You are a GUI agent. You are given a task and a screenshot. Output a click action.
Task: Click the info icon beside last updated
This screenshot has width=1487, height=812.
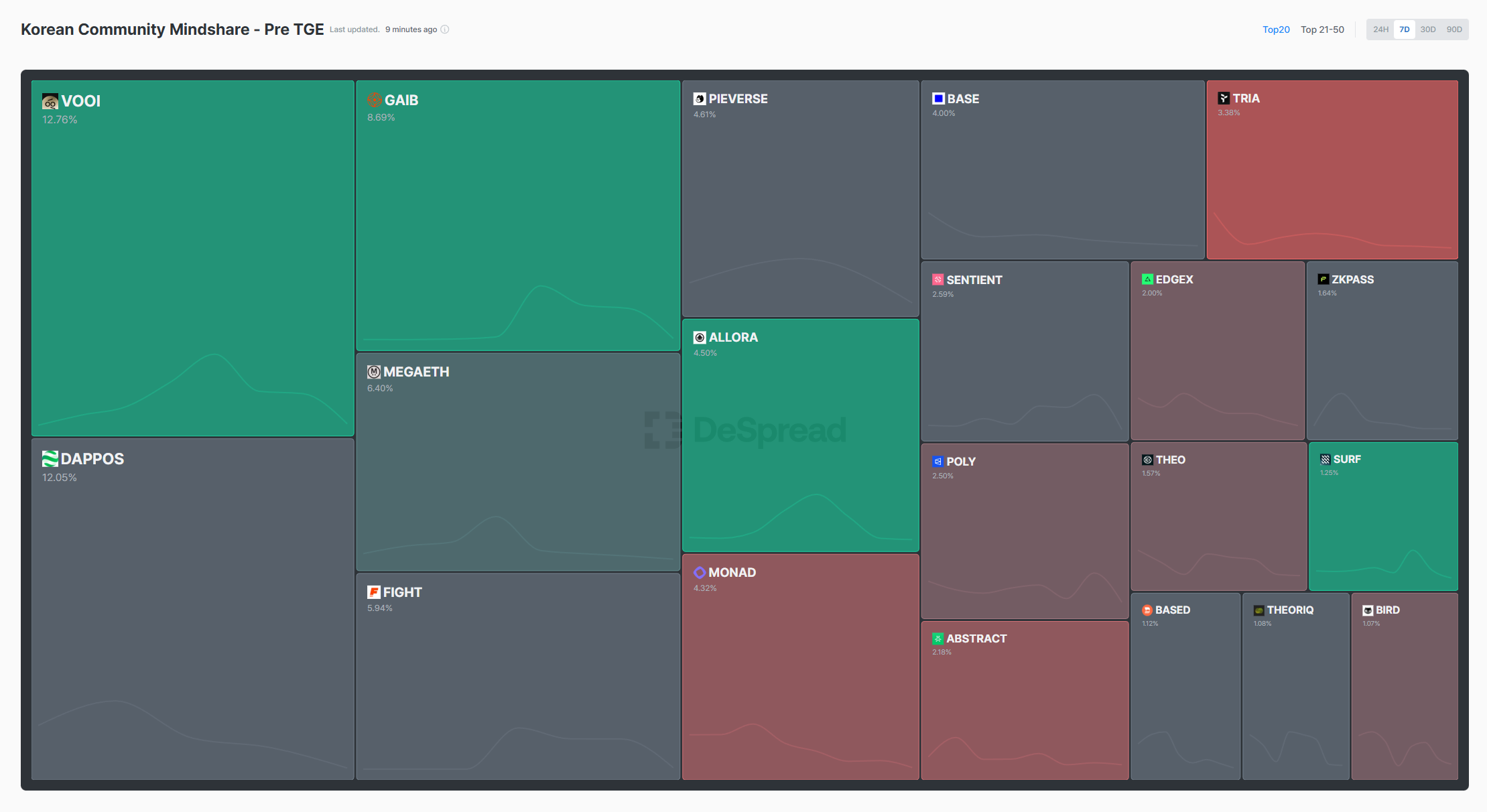click(445, 29)
